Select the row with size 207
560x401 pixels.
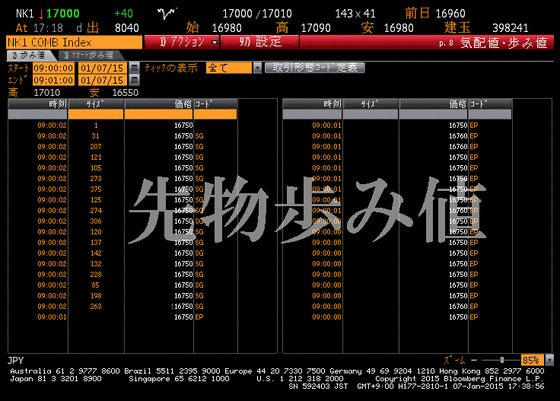pos(122,147)
